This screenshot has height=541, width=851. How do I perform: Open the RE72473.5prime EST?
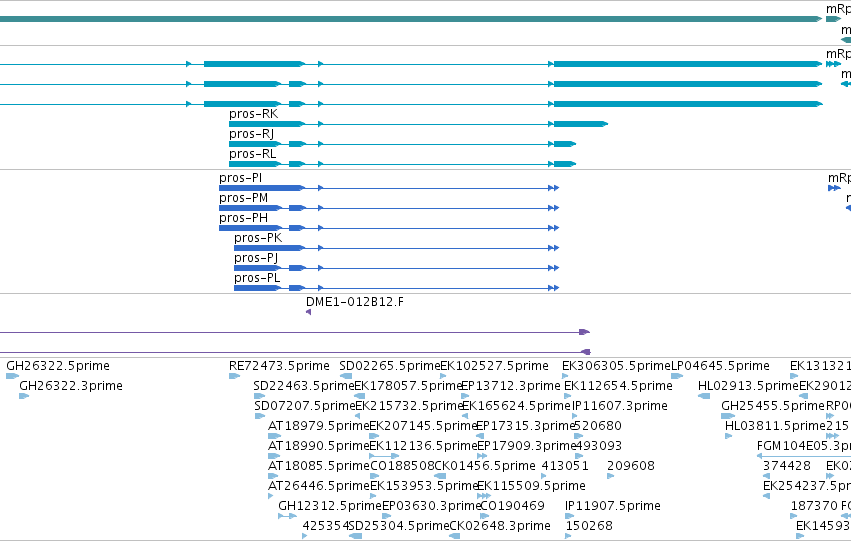[x=279, y=366]
